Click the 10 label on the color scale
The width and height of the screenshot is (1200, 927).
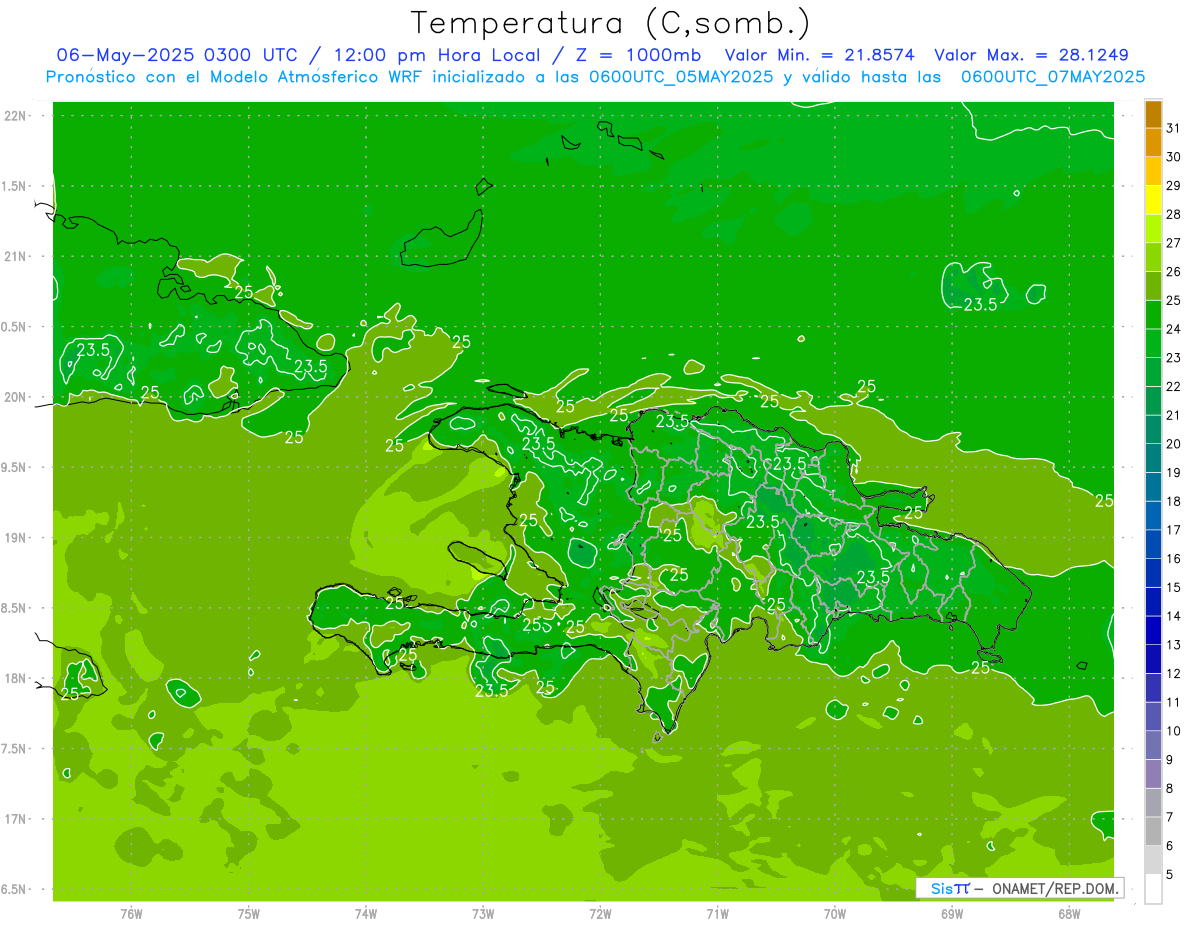(x=1174, y=731)
